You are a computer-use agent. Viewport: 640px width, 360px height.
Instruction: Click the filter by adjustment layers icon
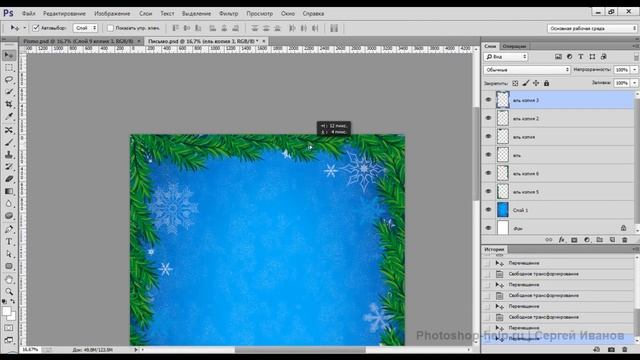(x=569, y=57)
